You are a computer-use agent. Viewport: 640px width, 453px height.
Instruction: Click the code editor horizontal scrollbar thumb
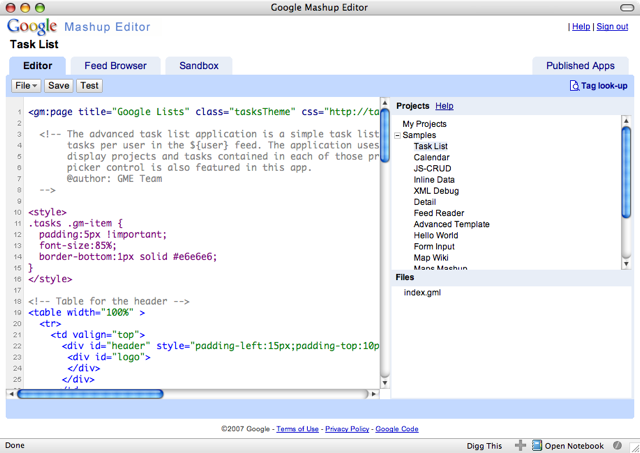90,394
